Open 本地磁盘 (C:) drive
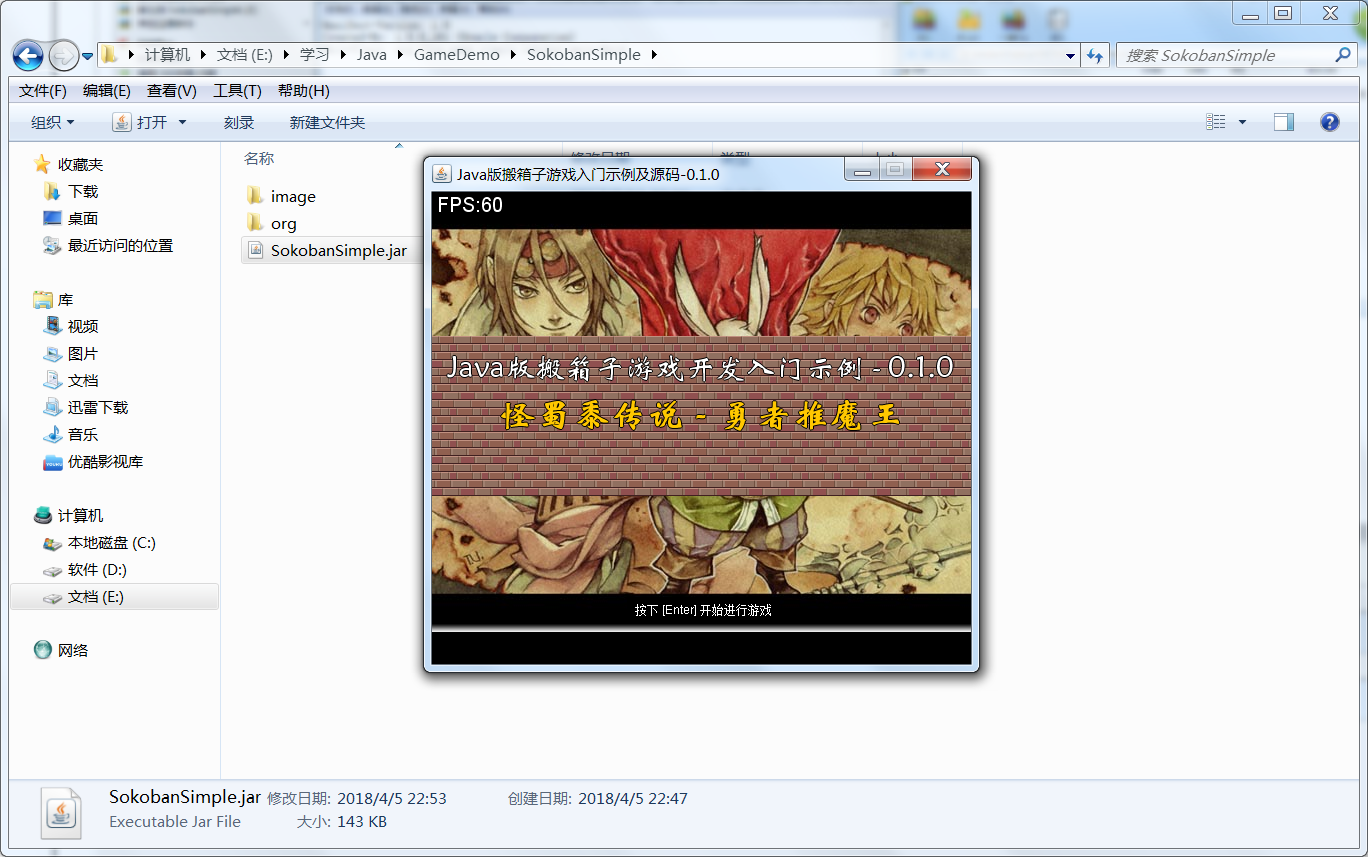Viewport: 1368px width, 857px height. coord(111,542)
